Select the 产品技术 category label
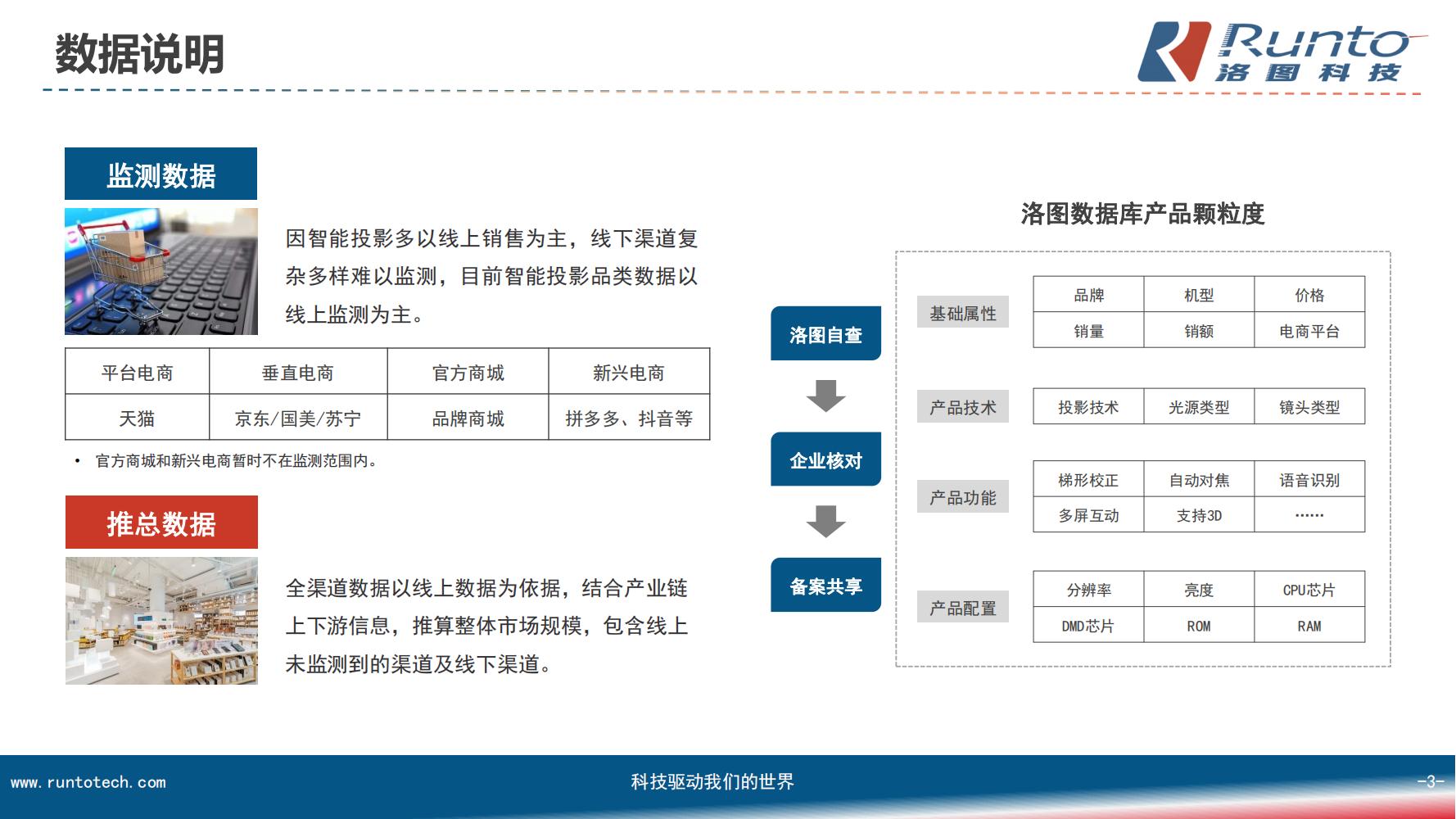This screenshot has height=819, width=1456. pos(963,406)
